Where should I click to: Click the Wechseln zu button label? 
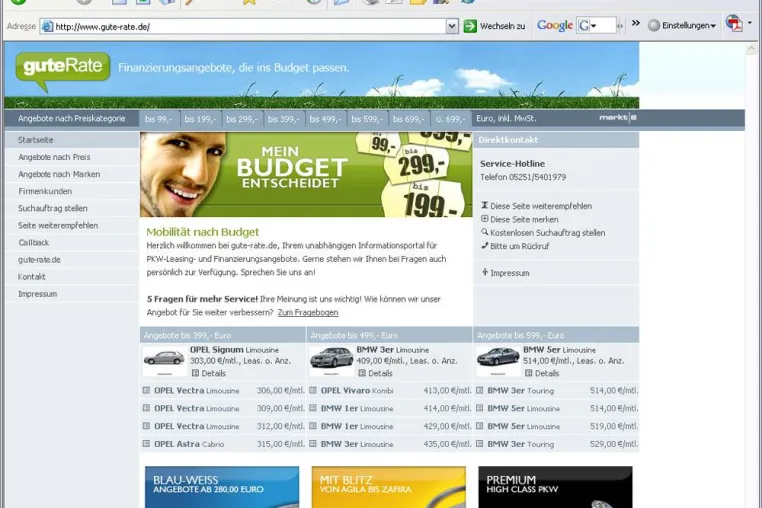click(502, 26)
